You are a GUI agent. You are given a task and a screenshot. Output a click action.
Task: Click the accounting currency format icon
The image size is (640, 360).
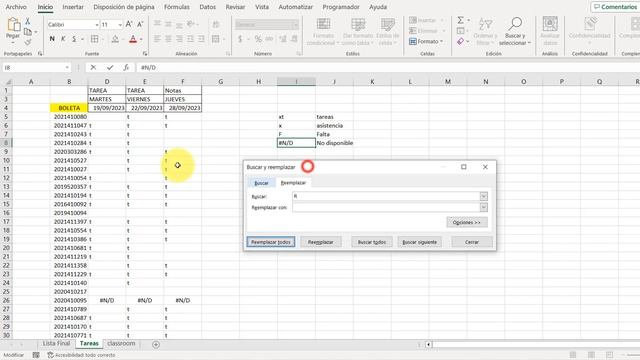[240, 39]
